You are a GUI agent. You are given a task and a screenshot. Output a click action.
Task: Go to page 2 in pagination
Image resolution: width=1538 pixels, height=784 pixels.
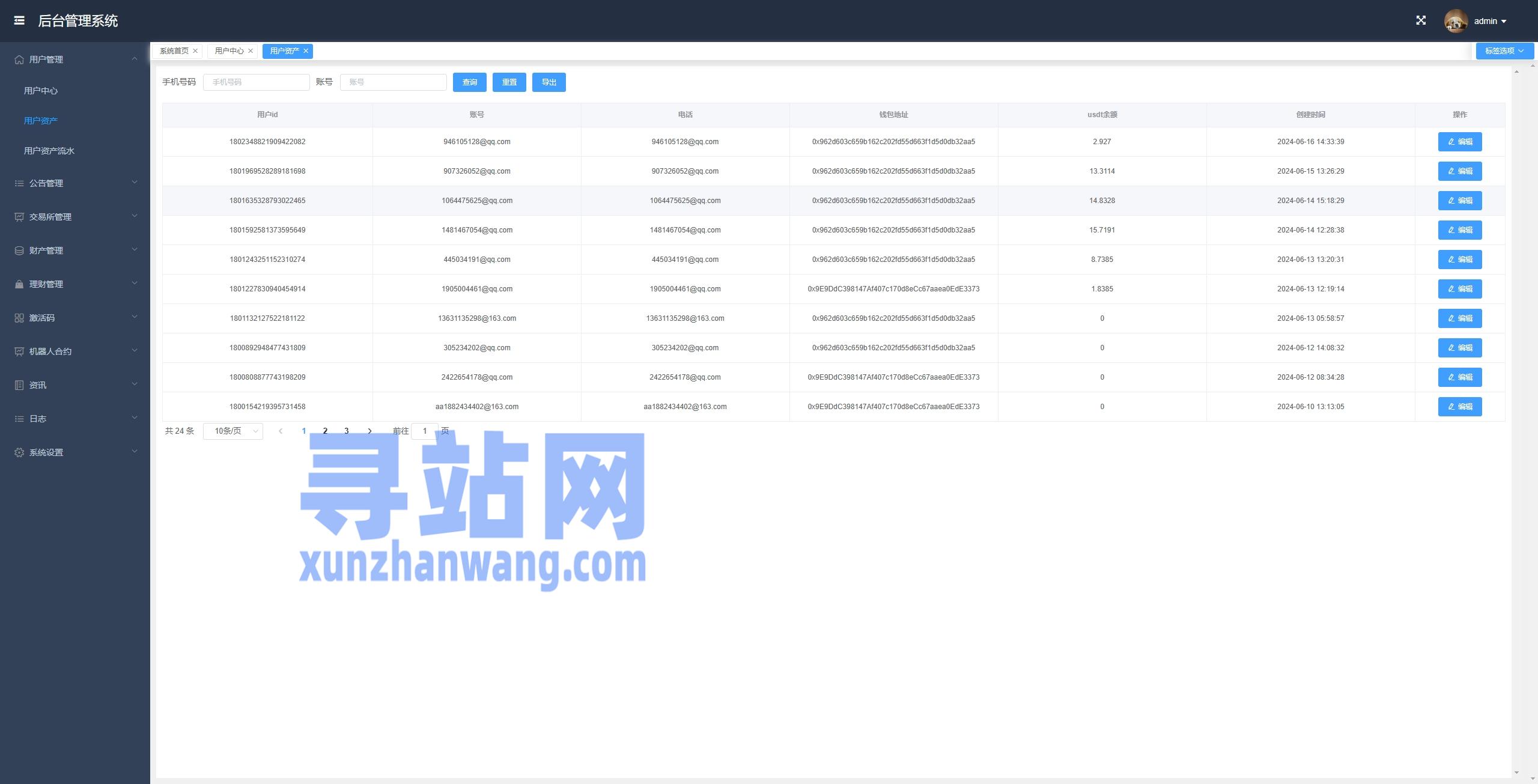click(325, 431)
